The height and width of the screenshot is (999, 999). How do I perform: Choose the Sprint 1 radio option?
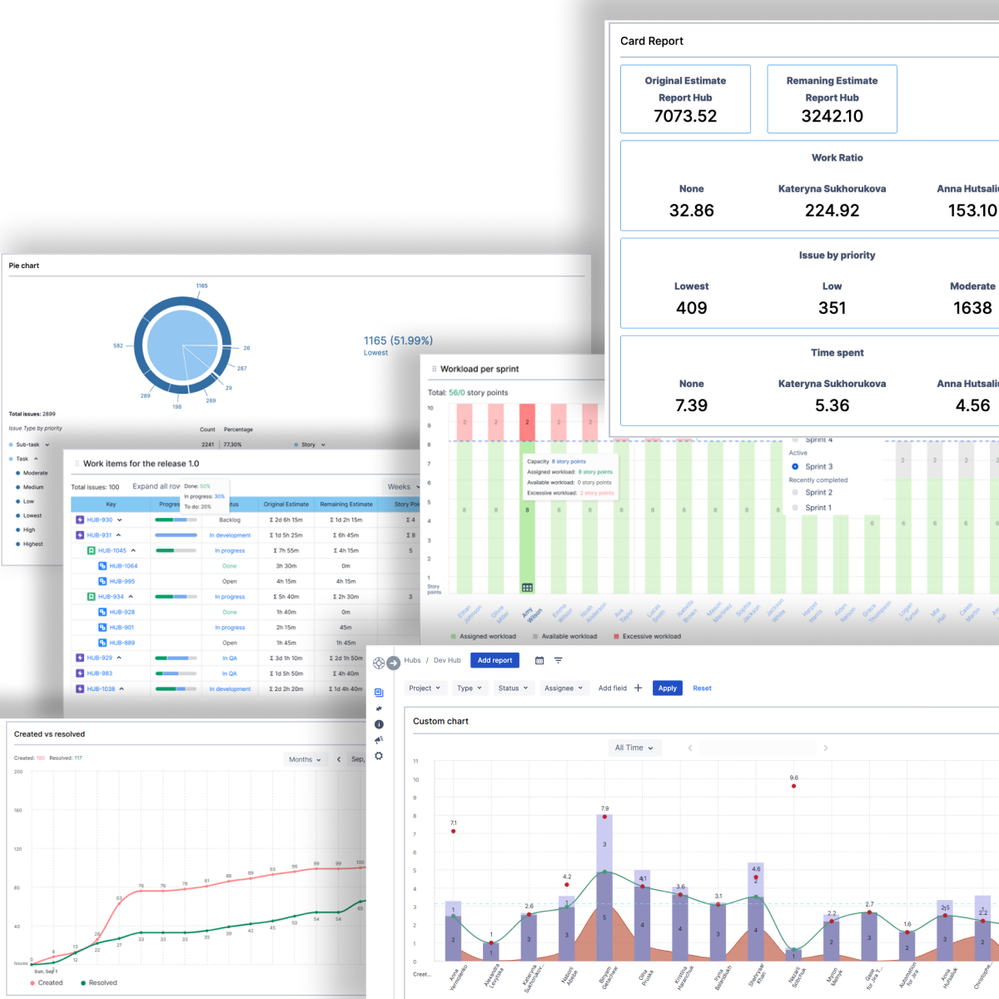795,508
